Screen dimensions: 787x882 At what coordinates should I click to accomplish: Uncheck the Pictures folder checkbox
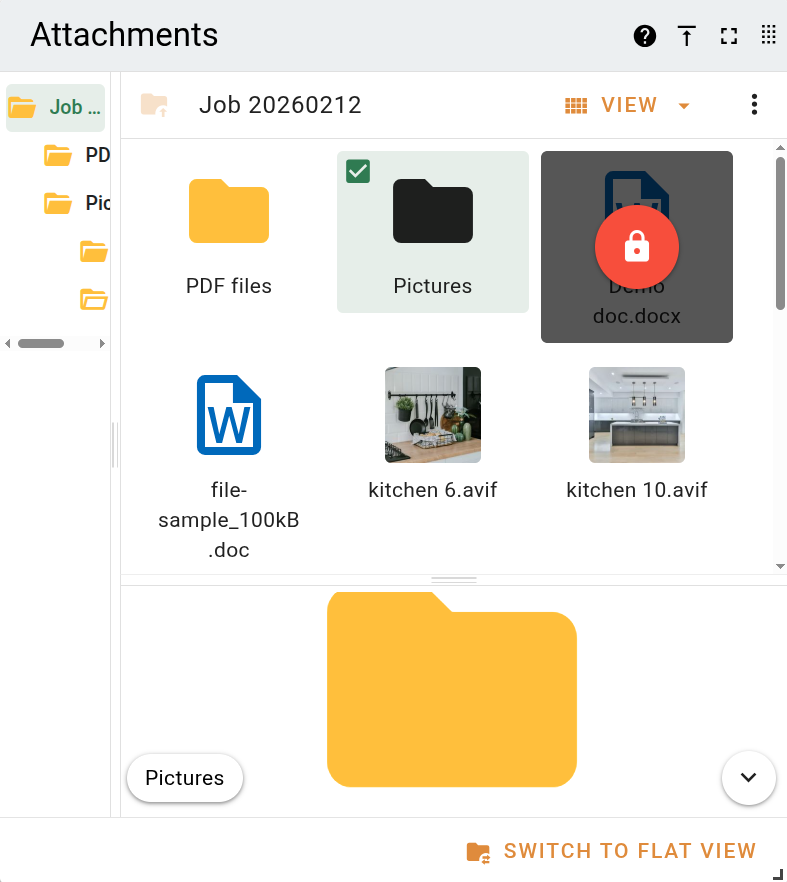click(358, 172)
